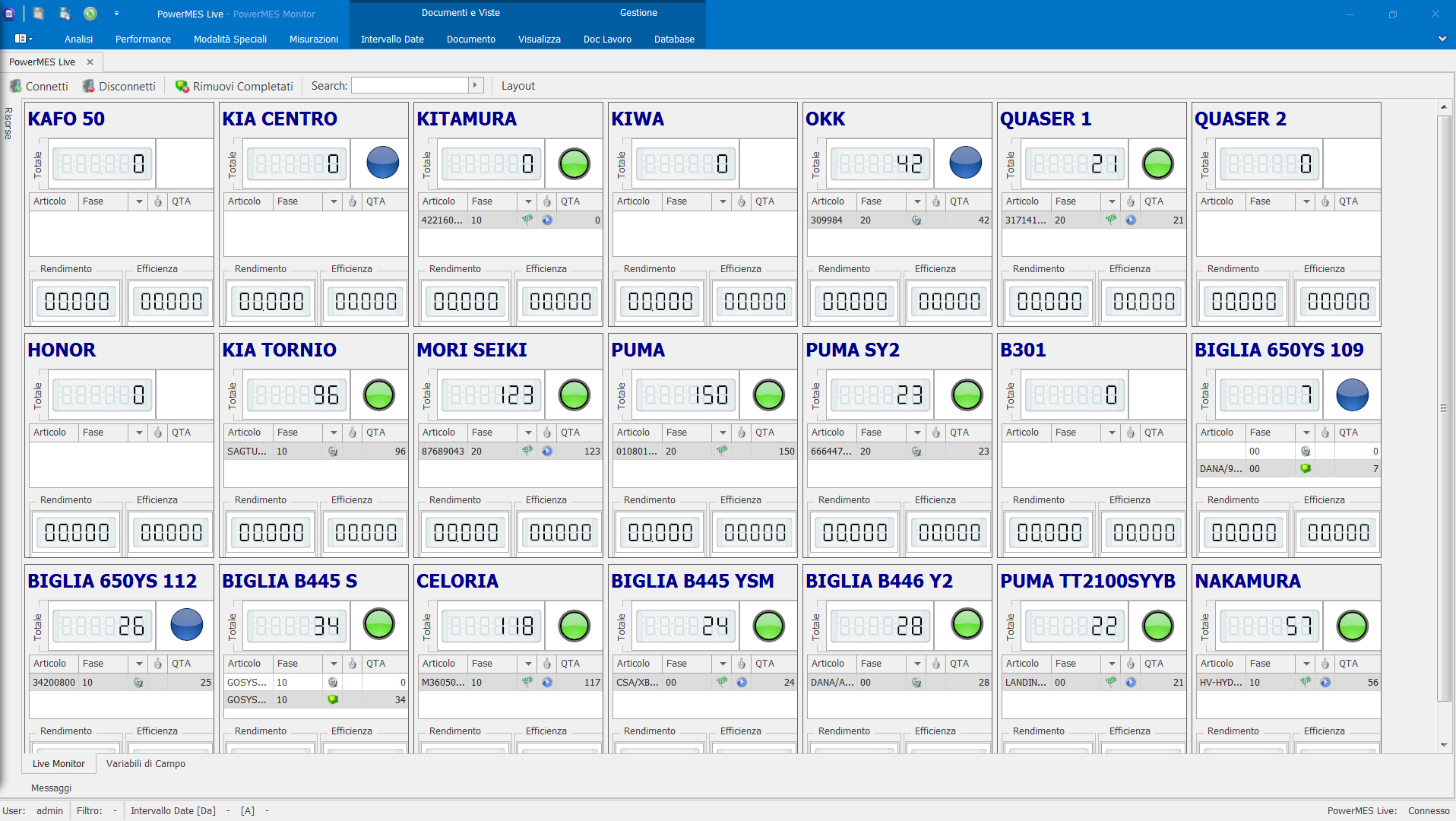Click the green Refresh icon in the title bar

point(90,14)
